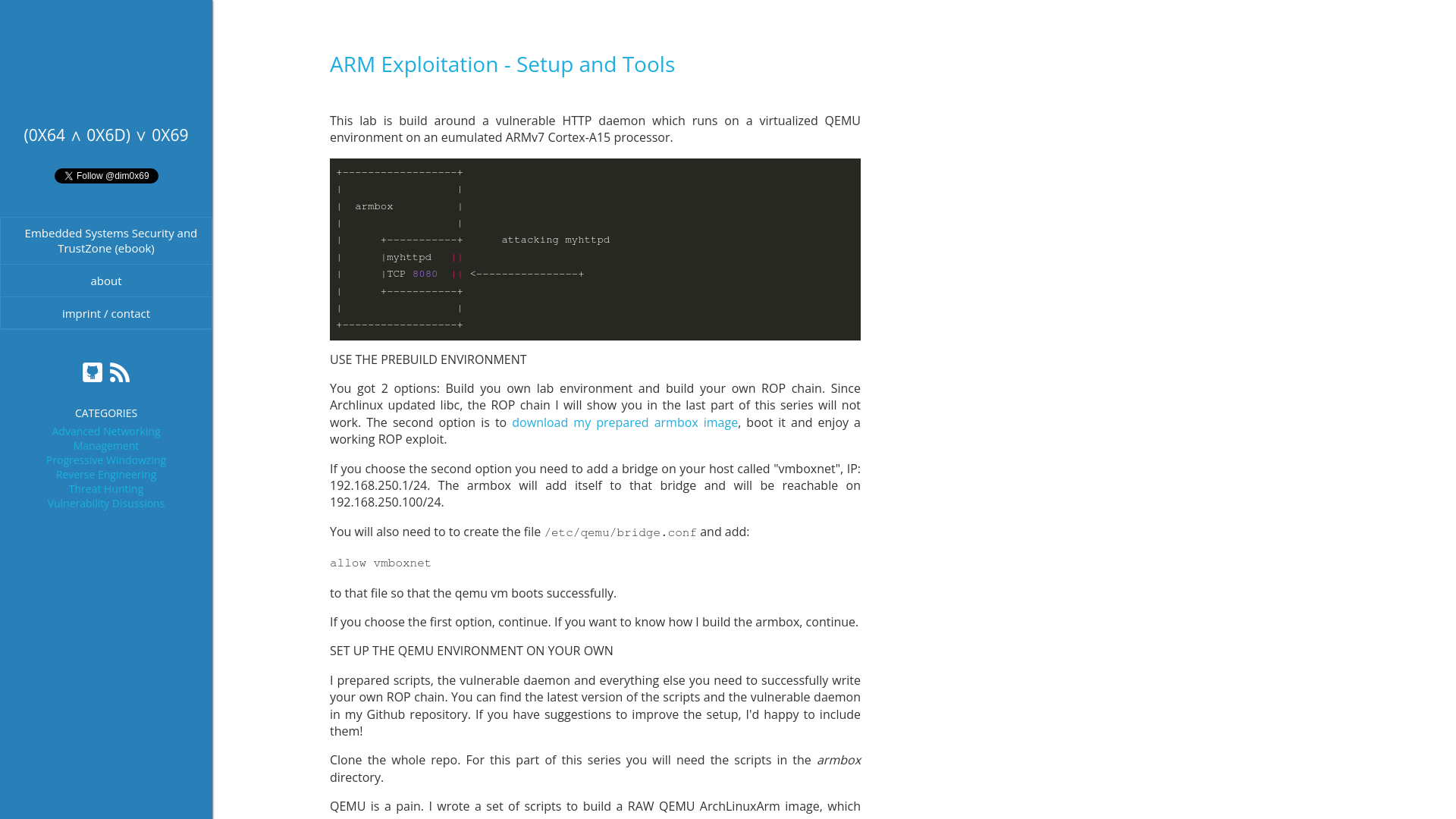Toggle Twitter Follow @dim0x69 button
Image resolution: width=1456 pixels, height=819 pixels.
(x=106, y=176)
